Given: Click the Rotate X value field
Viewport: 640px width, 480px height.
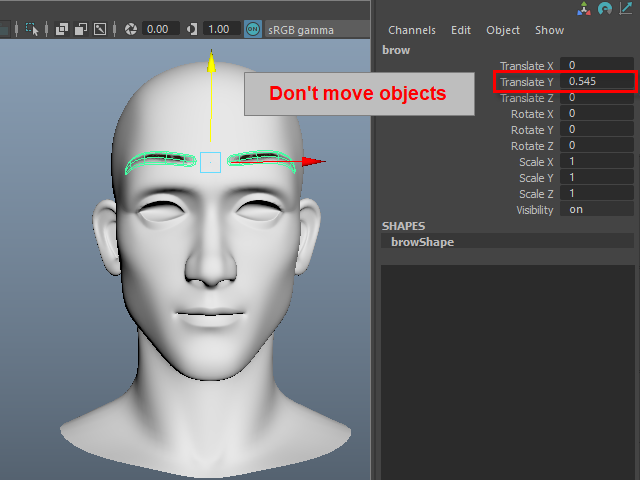Looking at the screenshot, I should 597,113.
